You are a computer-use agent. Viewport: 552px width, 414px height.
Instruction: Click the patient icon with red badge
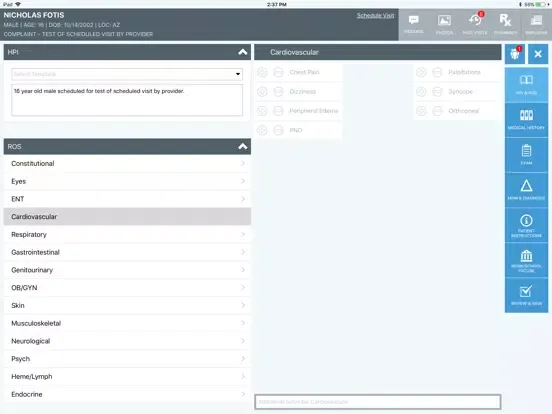tap(515, 54)
